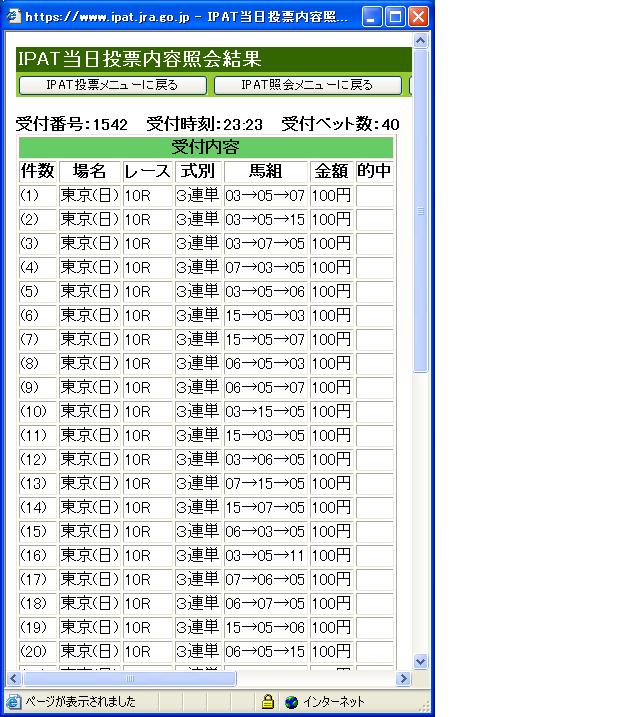Click the ページが表示されました status text
This screenshot has width=640, height=717.
[x=80, y=701]
